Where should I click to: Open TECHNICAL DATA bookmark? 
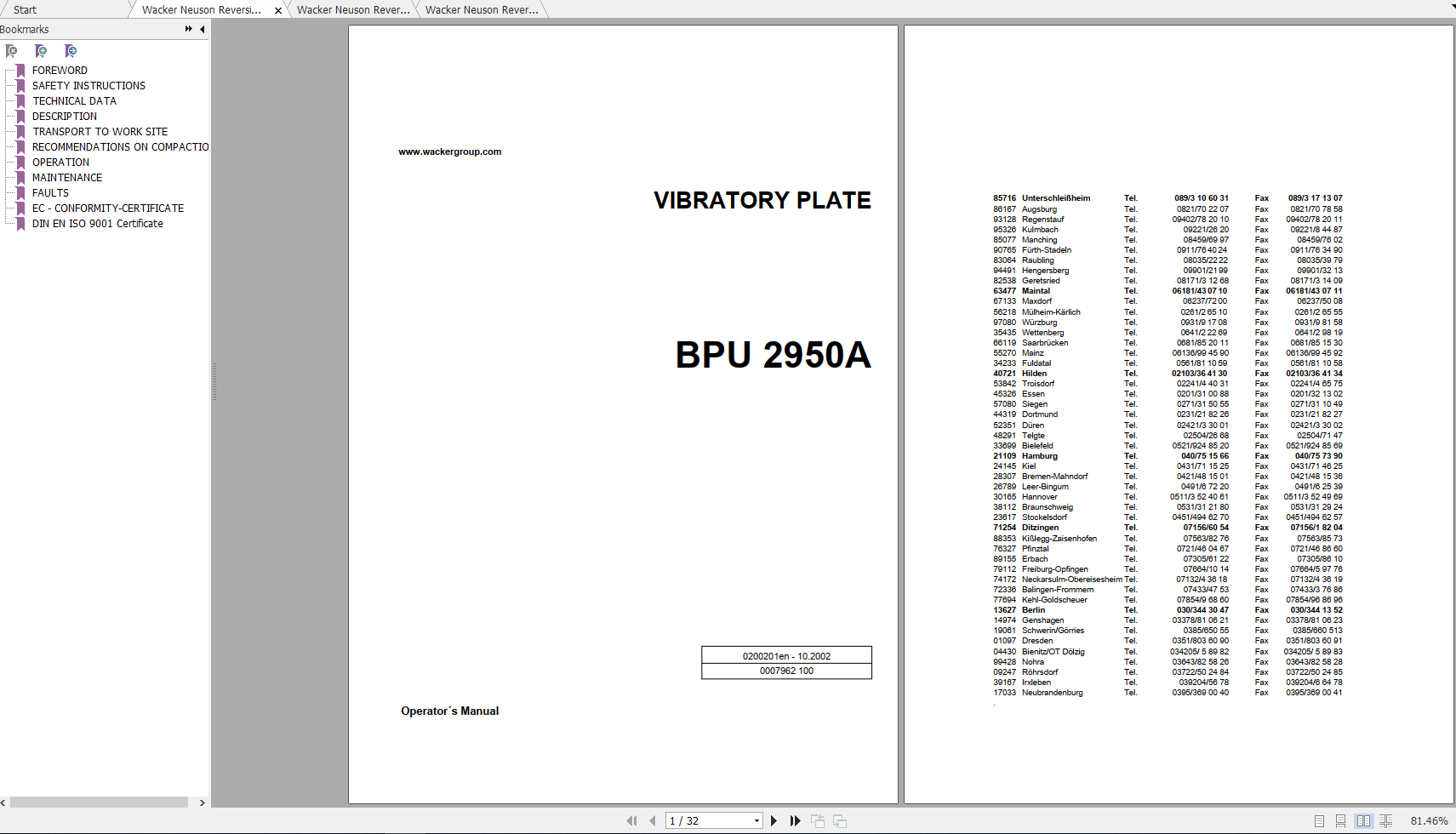click(x=74, y=101)
